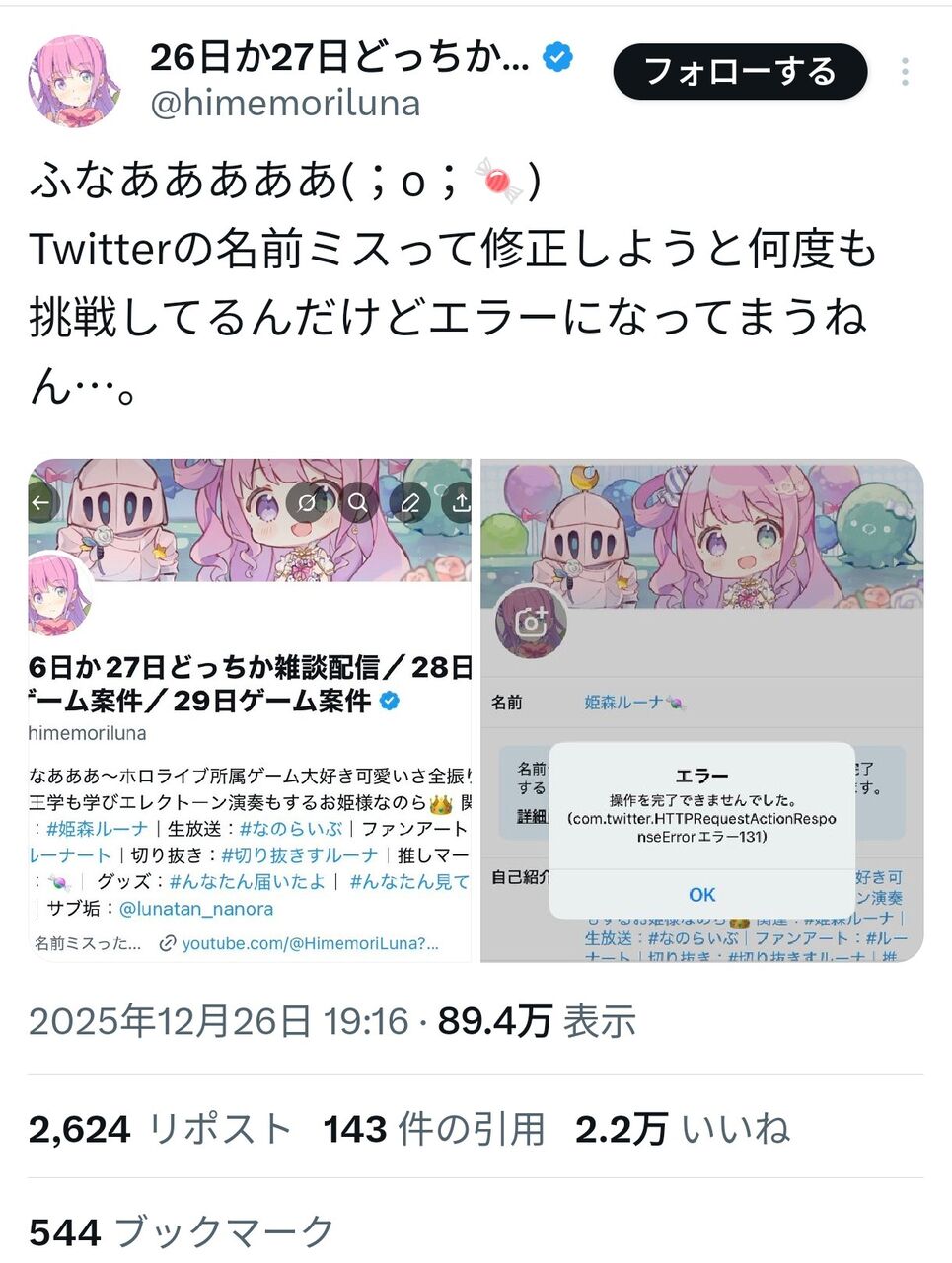Viewport: 952px width, 1263px height.
Task: Tap the search magnifier icon in left screenshot
Action: (358, 503)
